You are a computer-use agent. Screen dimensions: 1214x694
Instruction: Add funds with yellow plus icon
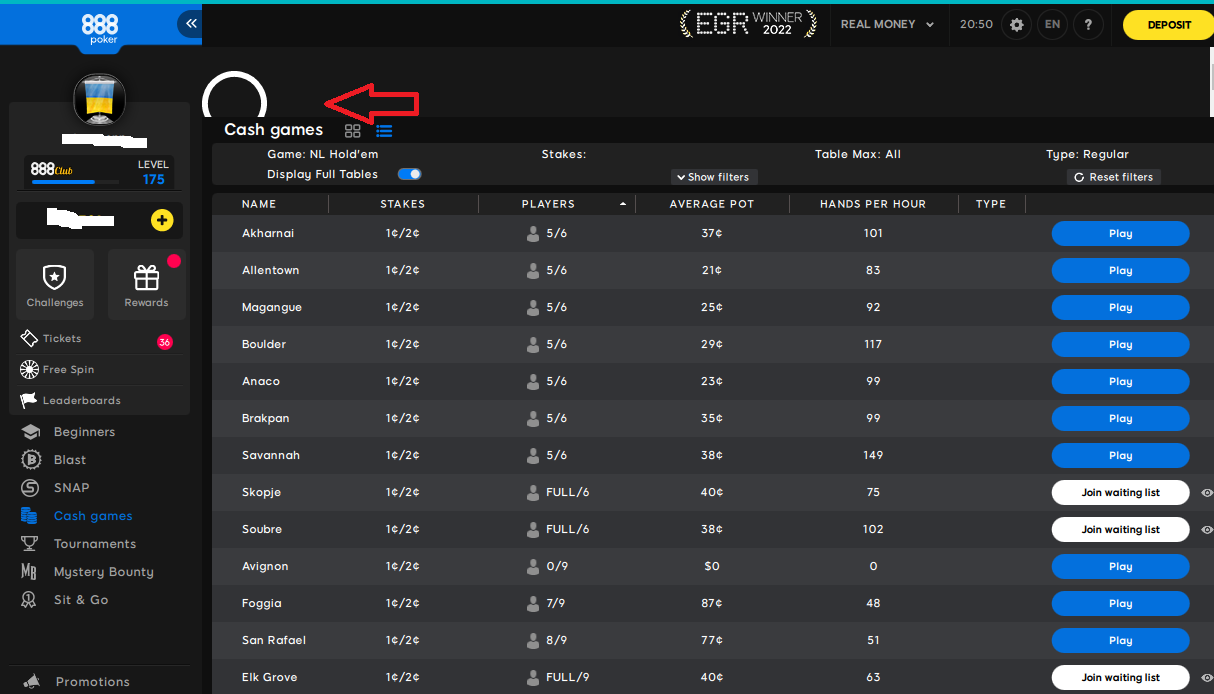click(162, 220)
